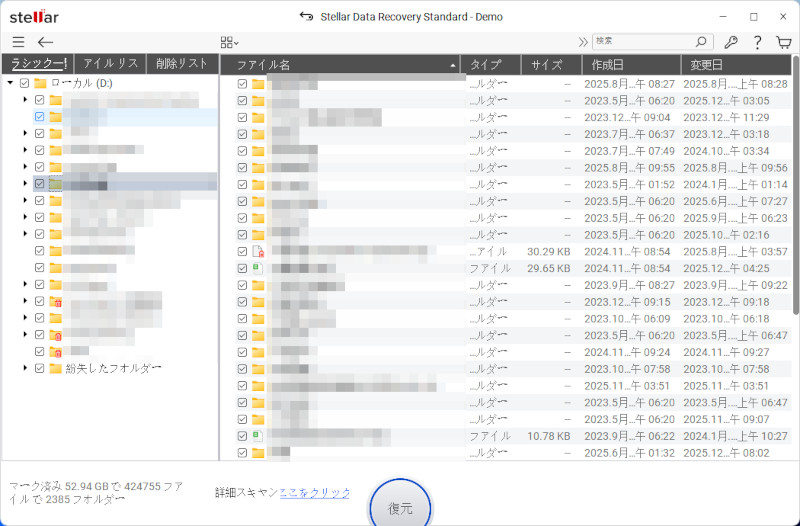This screenshot has width=800, height=526.
Task: Toggle checkbox for row created 2025.8月 08:27
Action: click(242, 84)
